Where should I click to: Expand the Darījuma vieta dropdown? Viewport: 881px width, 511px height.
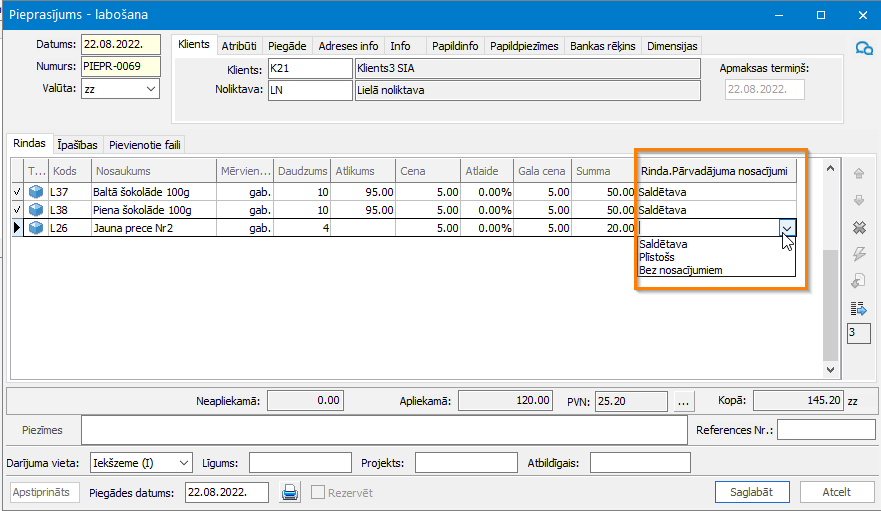coord(182,463)
